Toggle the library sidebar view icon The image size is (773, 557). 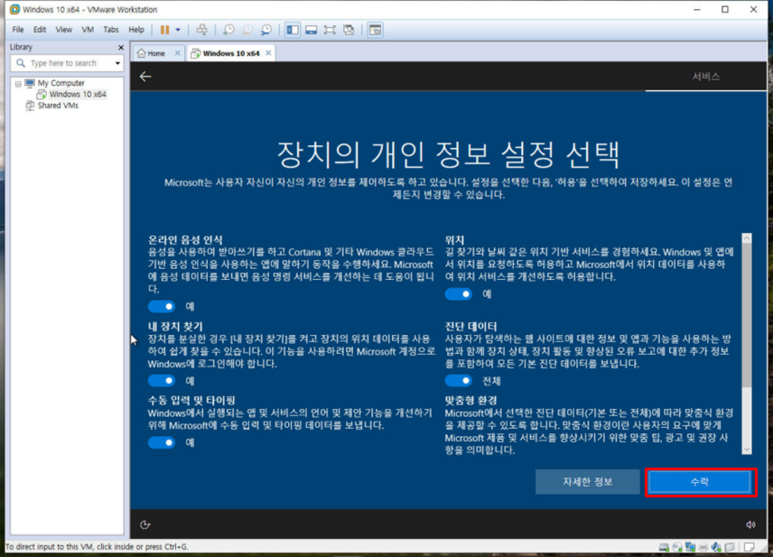pos(292,30)
